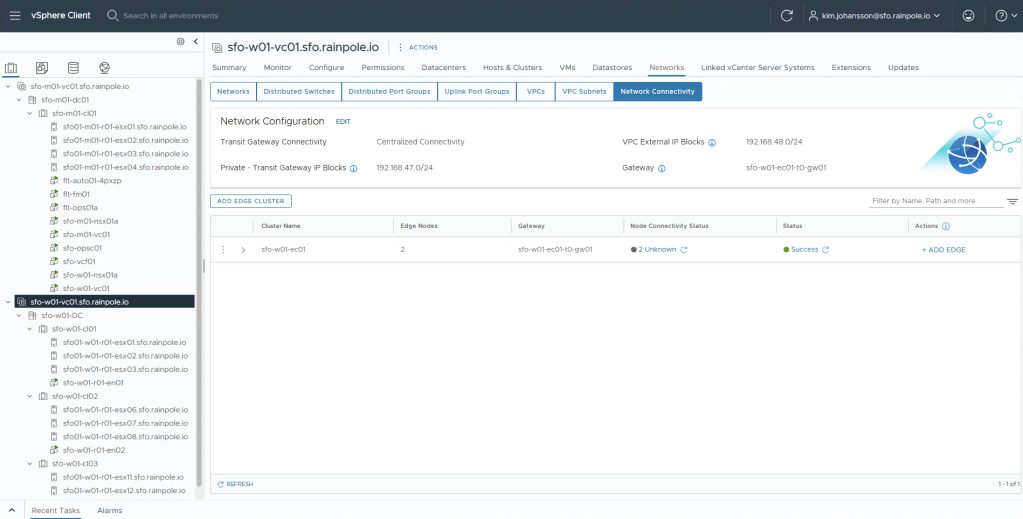Open row actions menu for sfo-w01-ec01
The image size is (1023, 519).
click(x=223, y=250)
